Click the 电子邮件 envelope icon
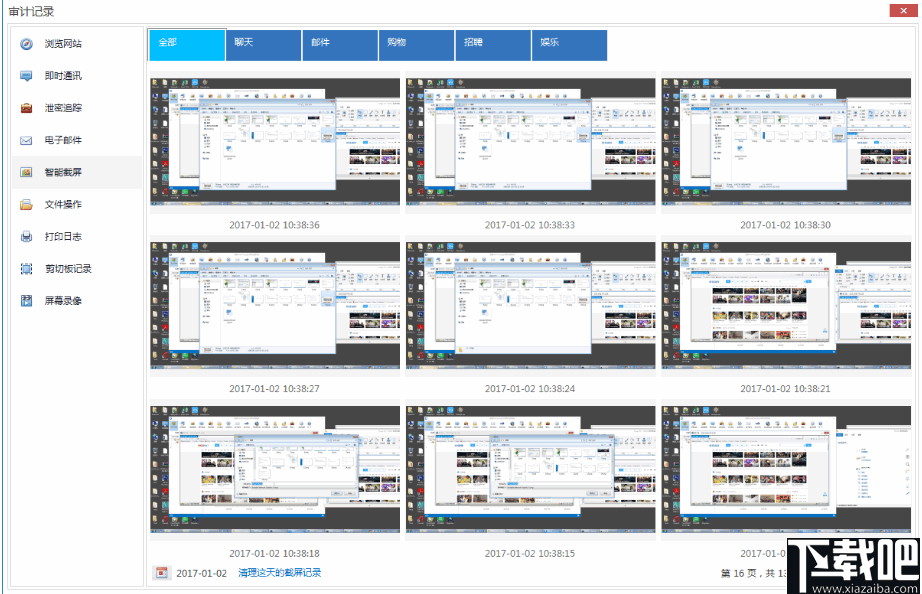The height and width of the screenshot is (594, 922). [x=26, y=141]
